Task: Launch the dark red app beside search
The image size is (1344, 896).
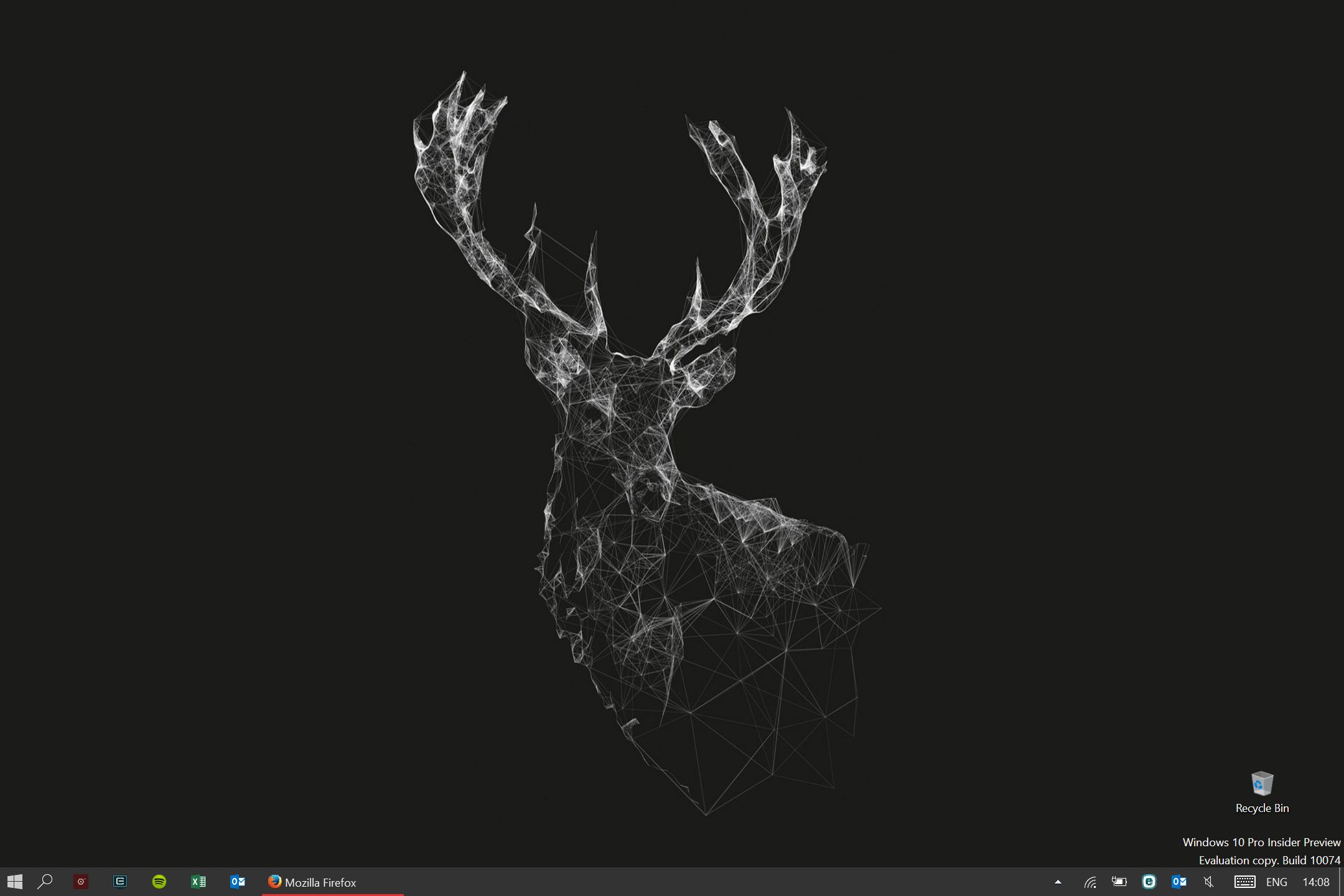Action: tap(81, 882)
